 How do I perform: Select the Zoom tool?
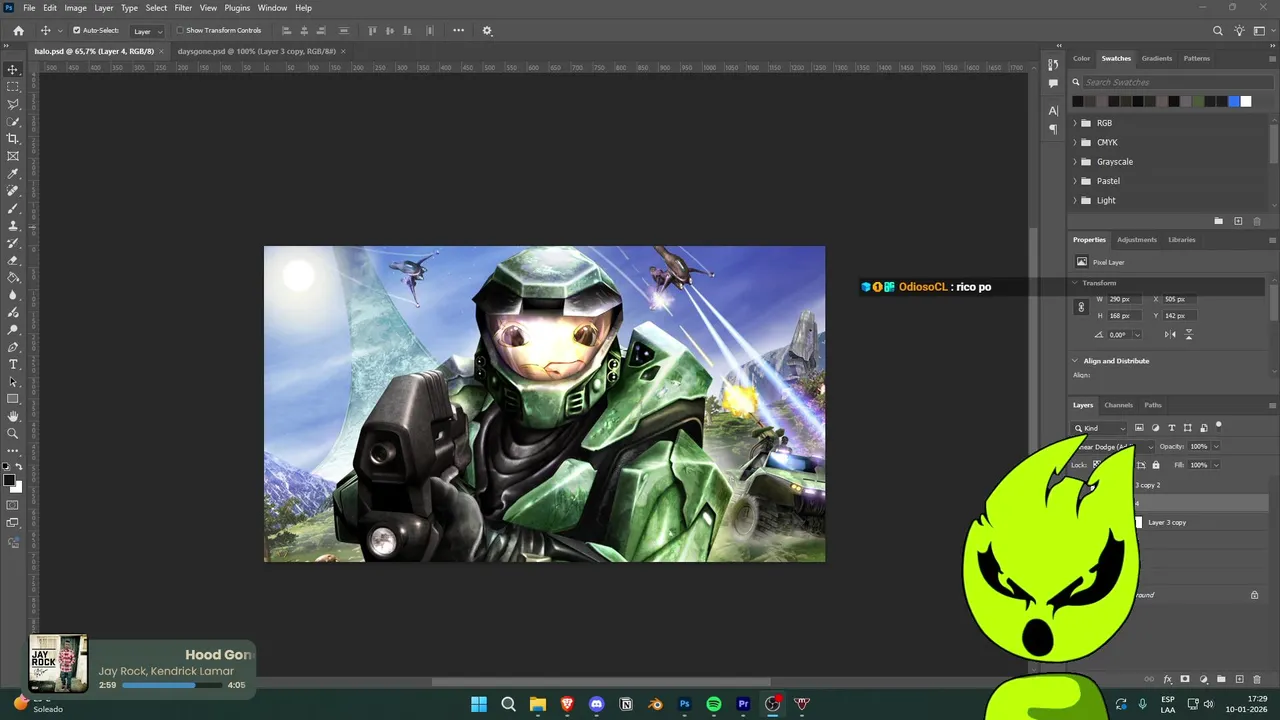[x=13, y=433]
